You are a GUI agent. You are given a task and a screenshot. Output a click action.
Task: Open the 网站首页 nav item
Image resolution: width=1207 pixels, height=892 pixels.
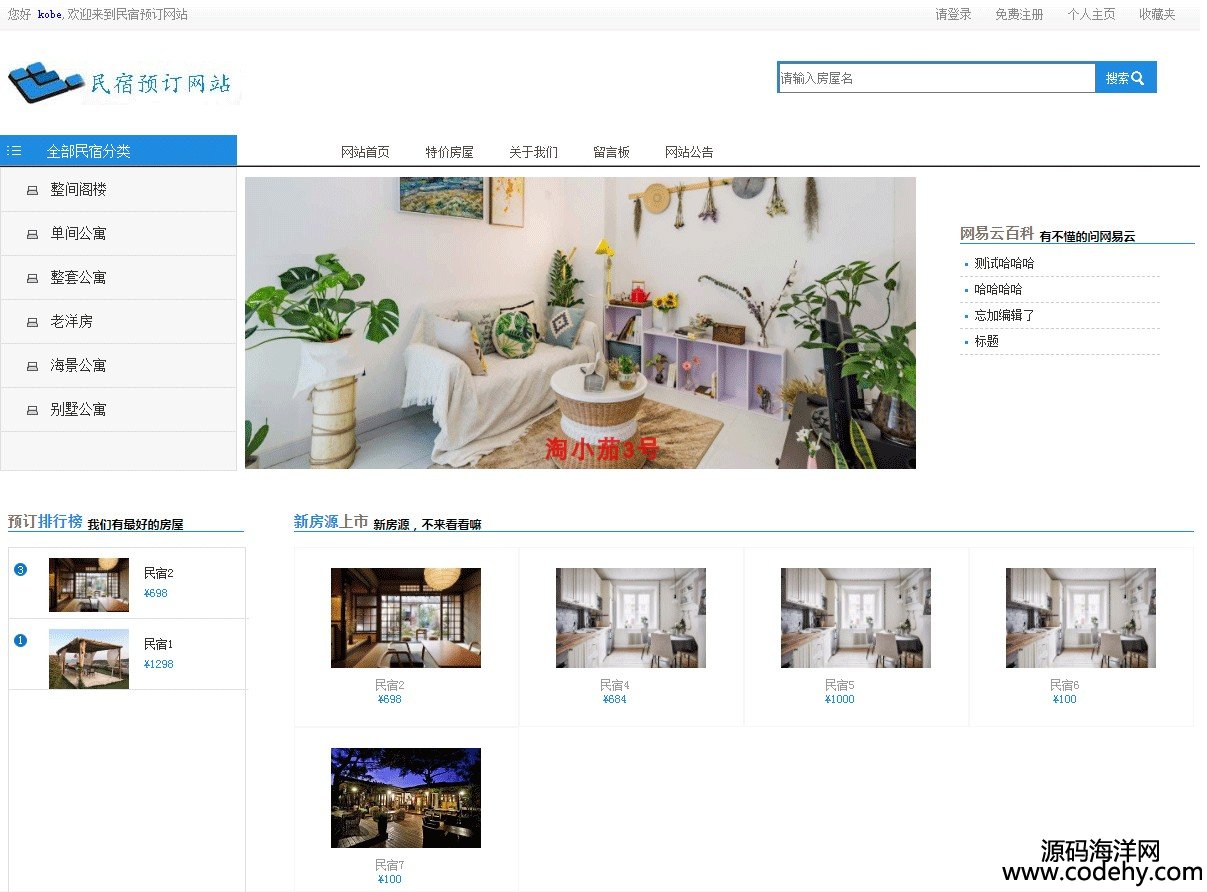(x=365, y=152)
